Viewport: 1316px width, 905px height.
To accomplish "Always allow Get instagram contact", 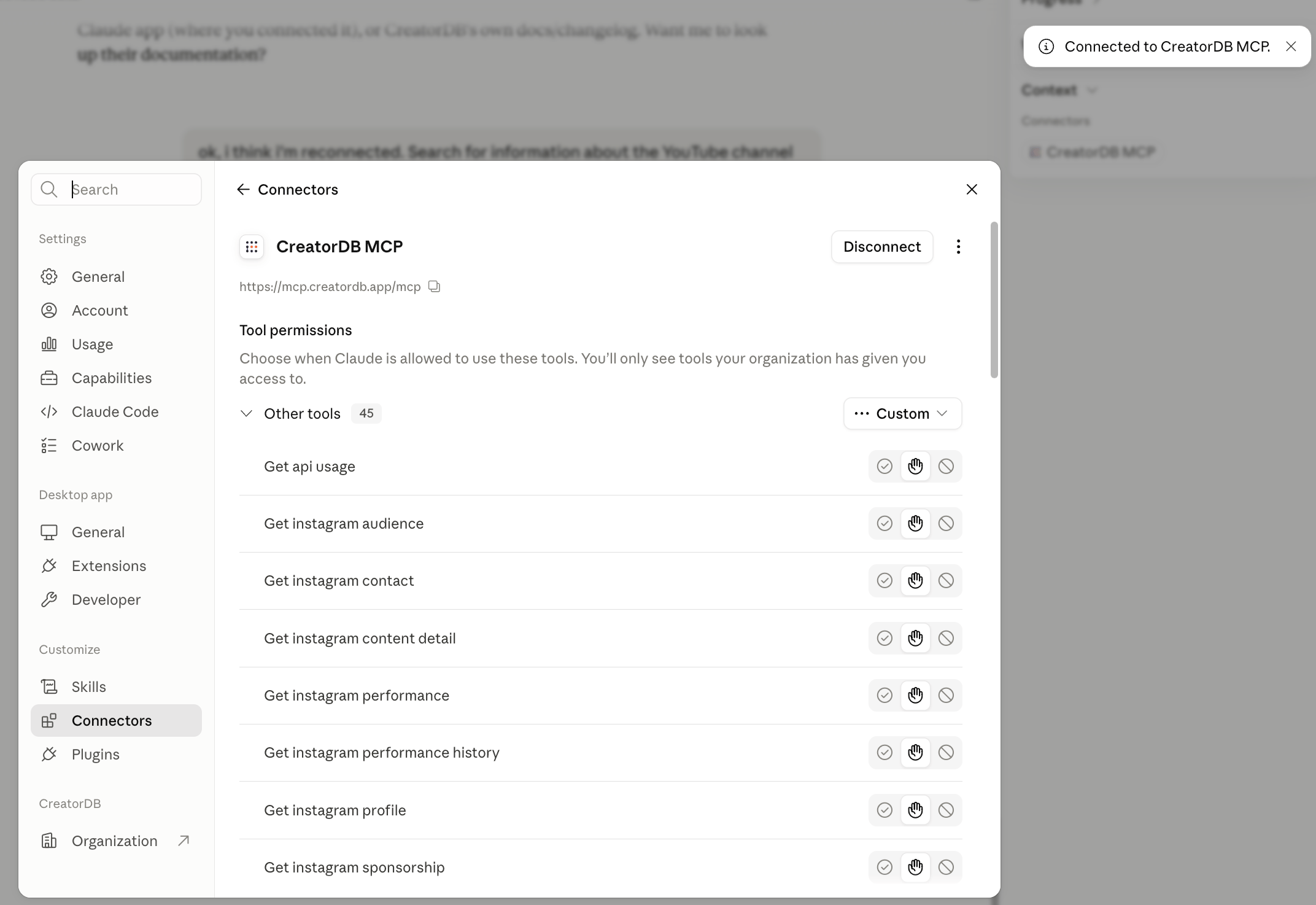I will coord(884,581).
